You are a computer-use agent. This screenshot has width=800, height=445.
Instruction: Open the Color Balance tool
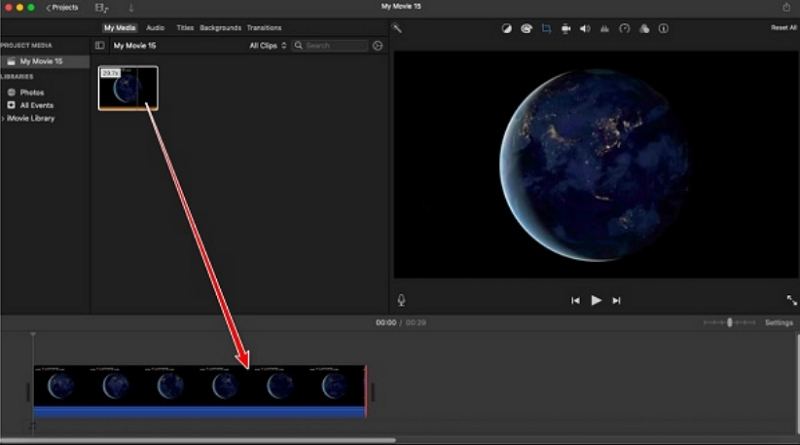pos(506,29)
